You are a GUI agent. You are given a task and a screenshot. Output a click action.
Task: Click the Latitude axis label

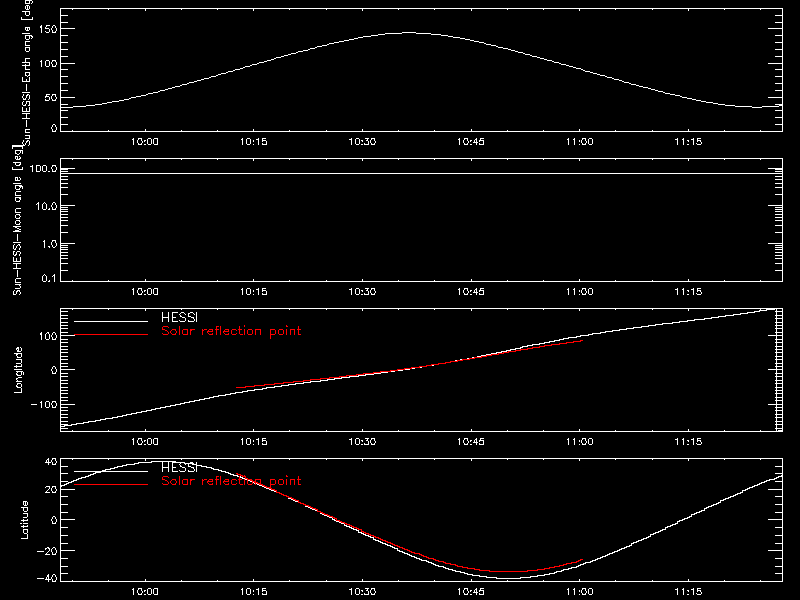(24, 520)
